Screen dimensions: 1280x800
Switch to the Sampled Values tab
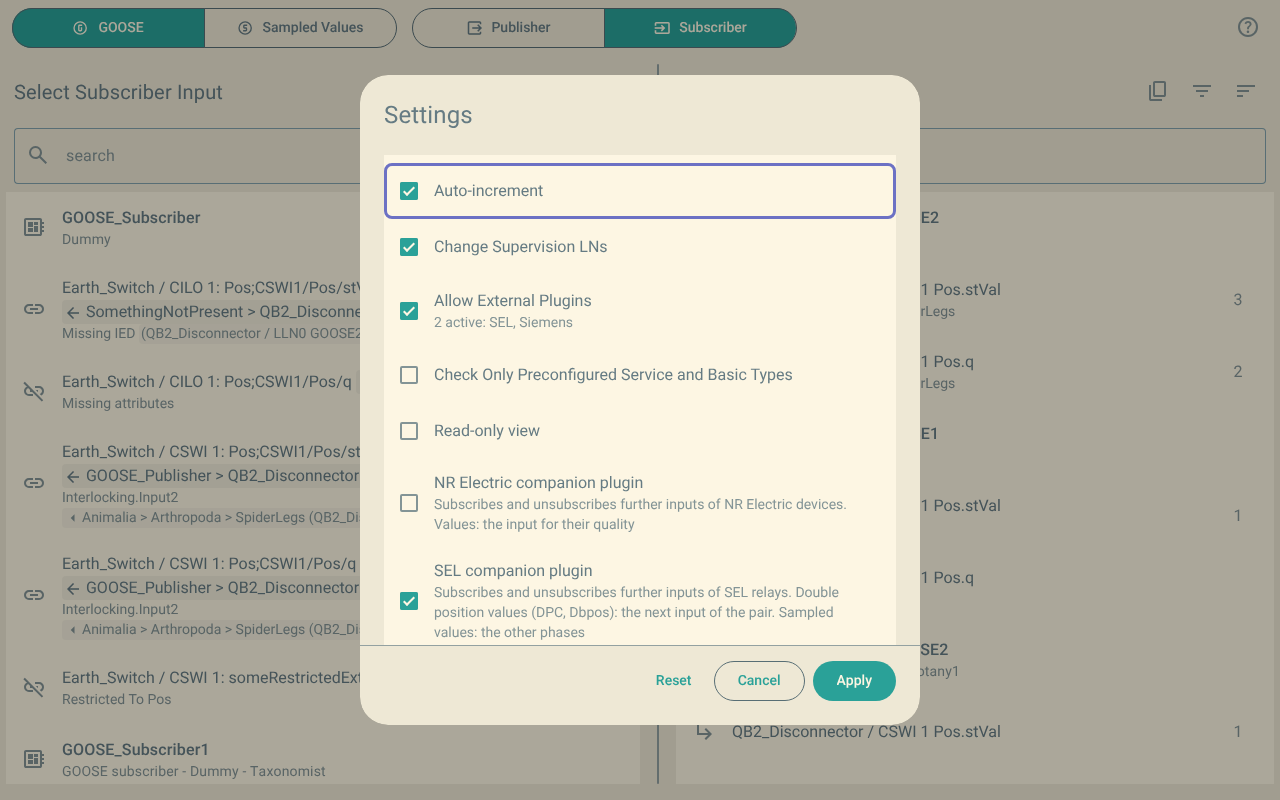click(301, 28)
